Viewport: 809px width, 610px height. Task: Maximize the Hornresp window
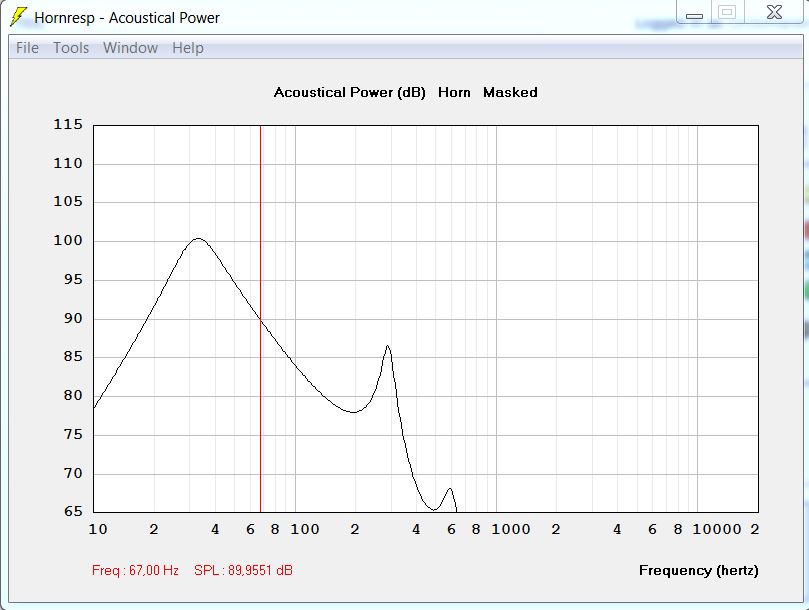[727, 12]
